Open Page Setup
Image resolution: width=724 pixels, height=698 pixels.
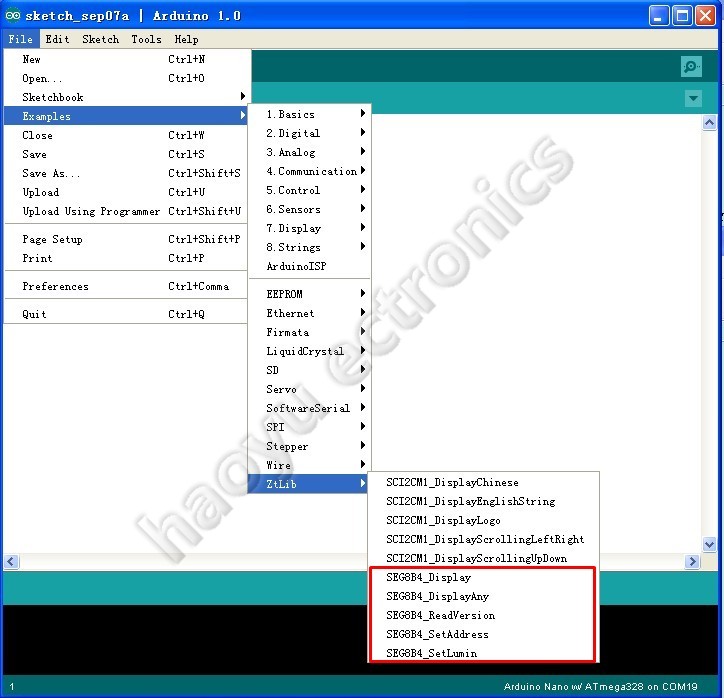[126, 239]
